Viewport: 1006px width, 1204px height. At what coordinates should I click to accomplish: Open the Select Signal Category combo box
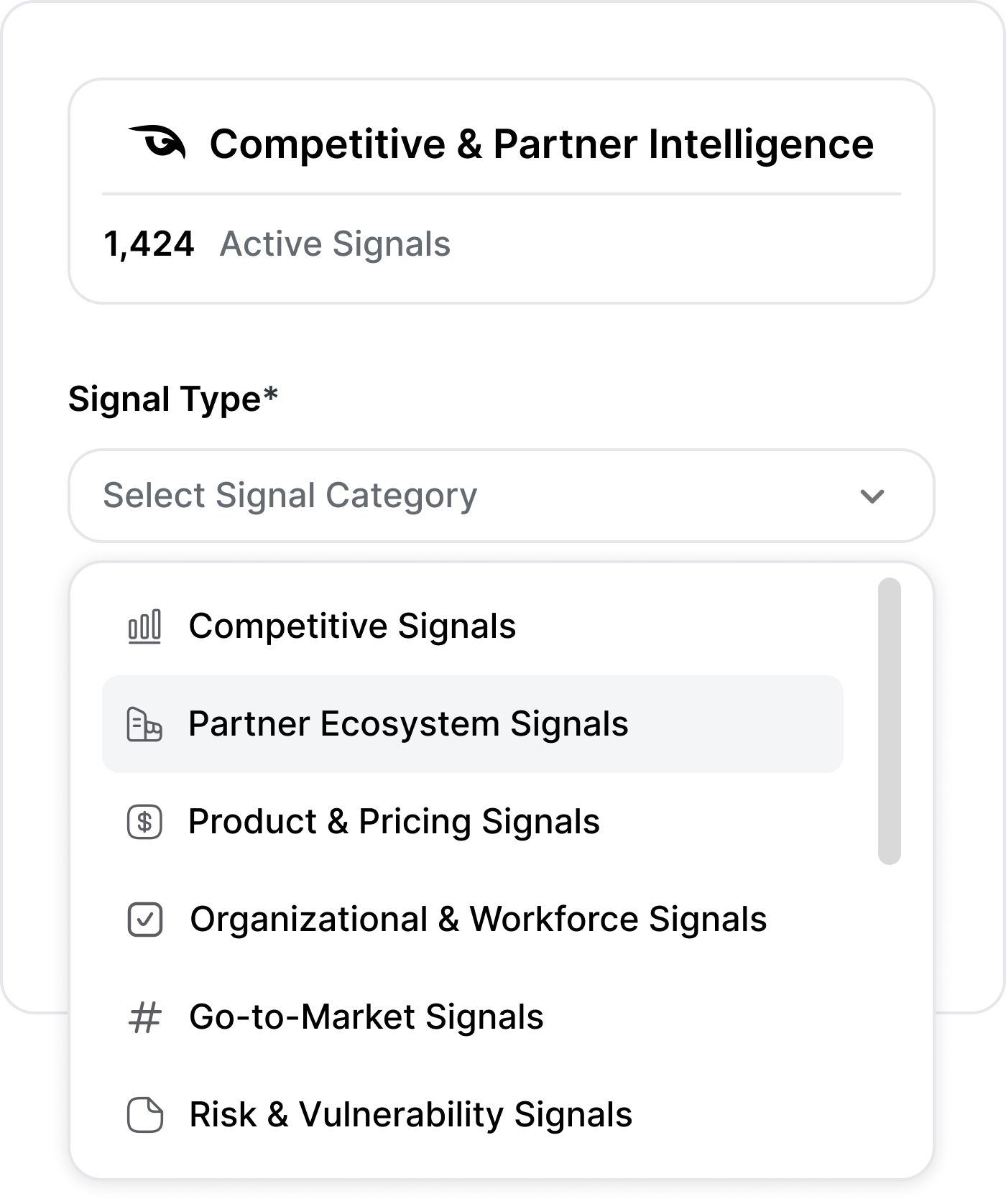coord(467,496)
